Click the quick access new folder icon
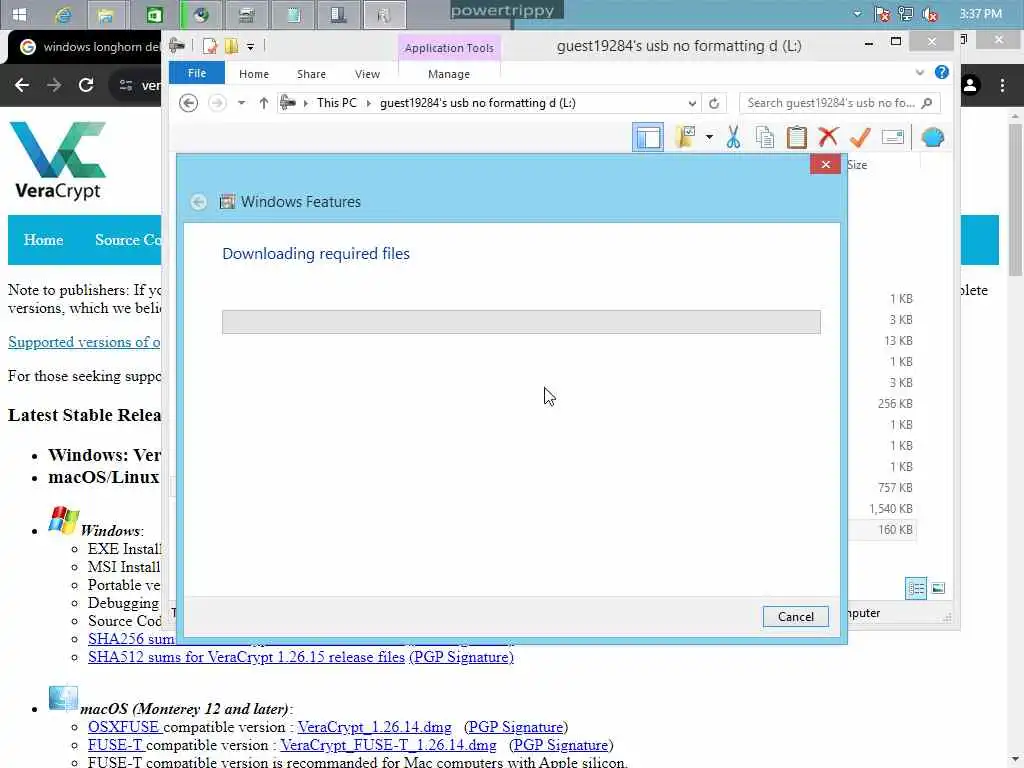 click(231, 46)
